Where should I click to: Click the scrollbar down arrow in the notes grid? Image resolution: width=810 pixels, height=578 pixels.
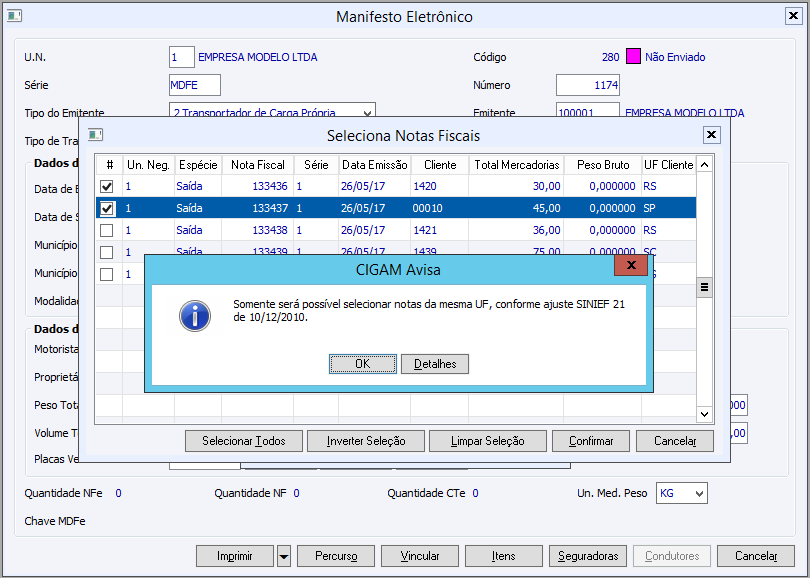(704, 414)
